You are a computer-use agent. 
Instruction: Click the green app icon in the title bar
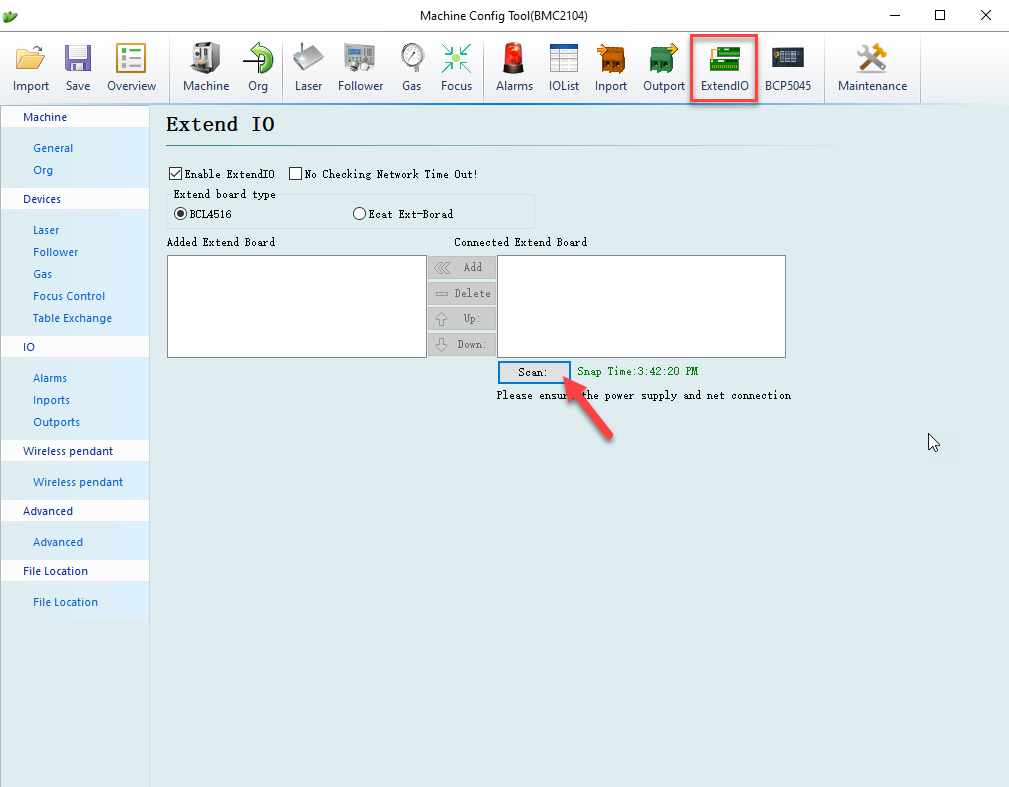coord(10,16)
